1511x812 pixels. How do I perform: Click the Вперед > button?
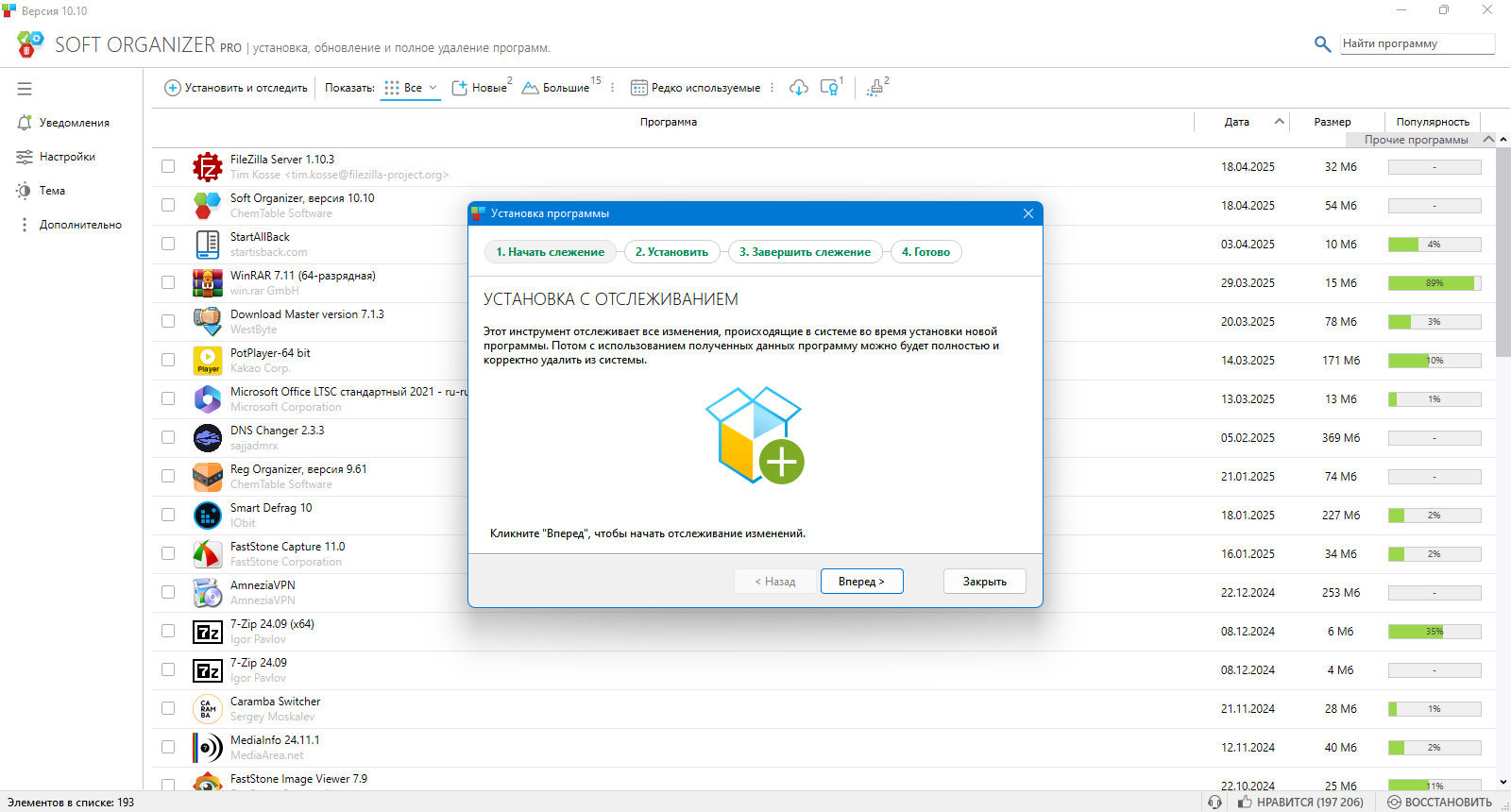[x=861, y=582]
